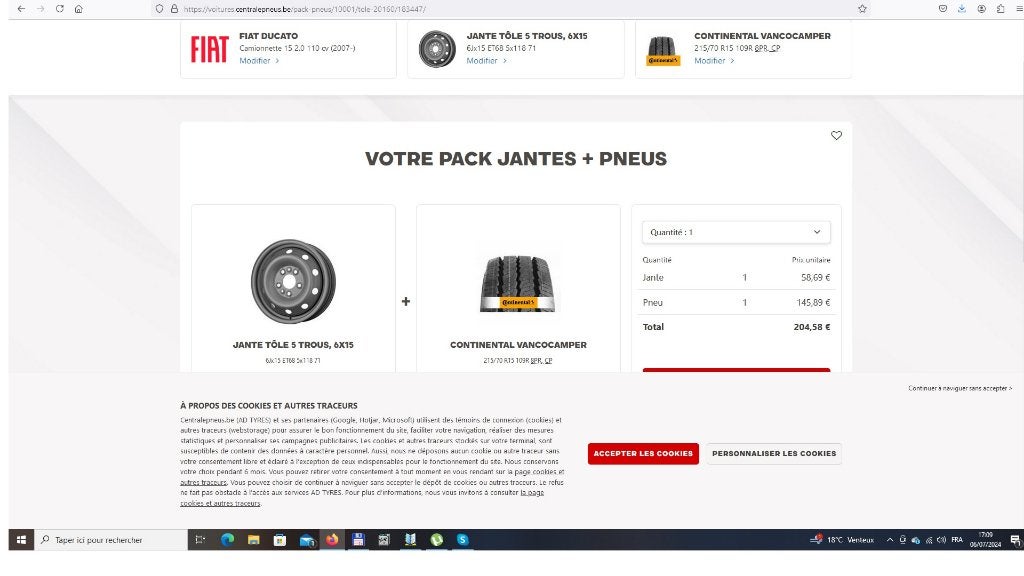Image resolution: width=1024 pixels, height=576 pixels.
Task: Click the Pneu unit price 145,89 €
Action: [813, 302]
